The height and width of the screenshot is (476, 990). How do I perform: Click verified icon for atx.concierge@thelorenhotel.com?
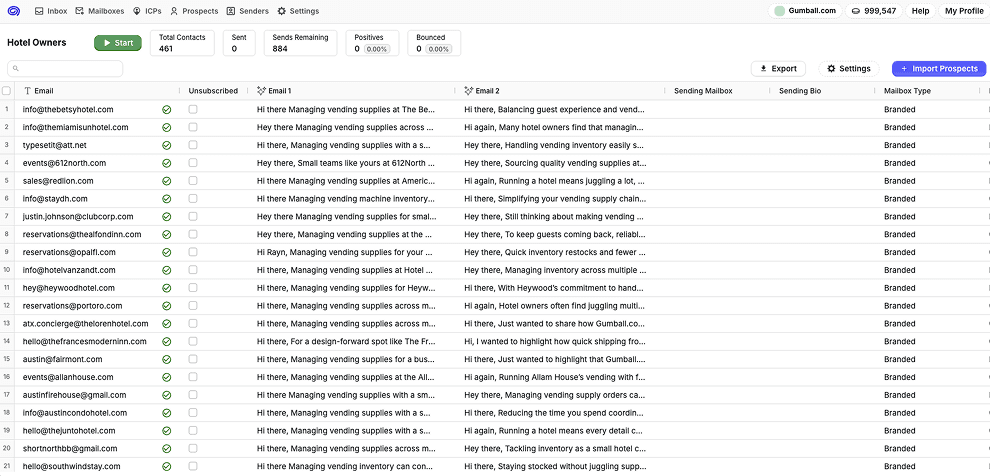[167, 324]
